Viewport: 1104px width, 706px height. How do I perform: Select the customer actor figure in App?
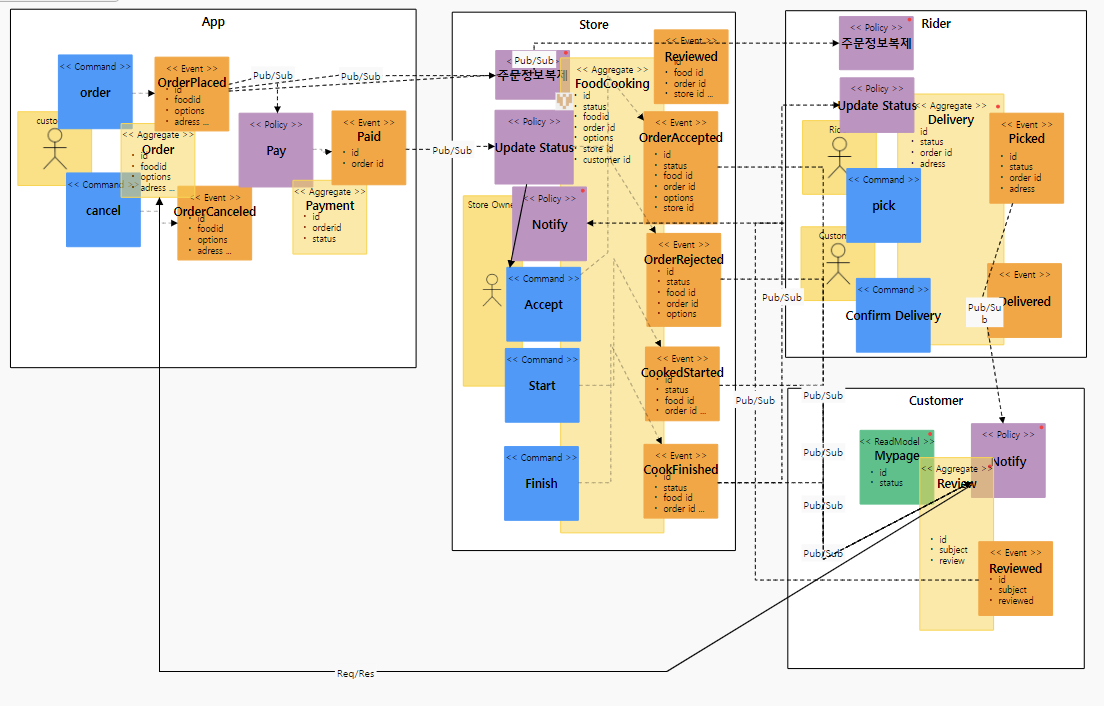(x=54, y=149)
